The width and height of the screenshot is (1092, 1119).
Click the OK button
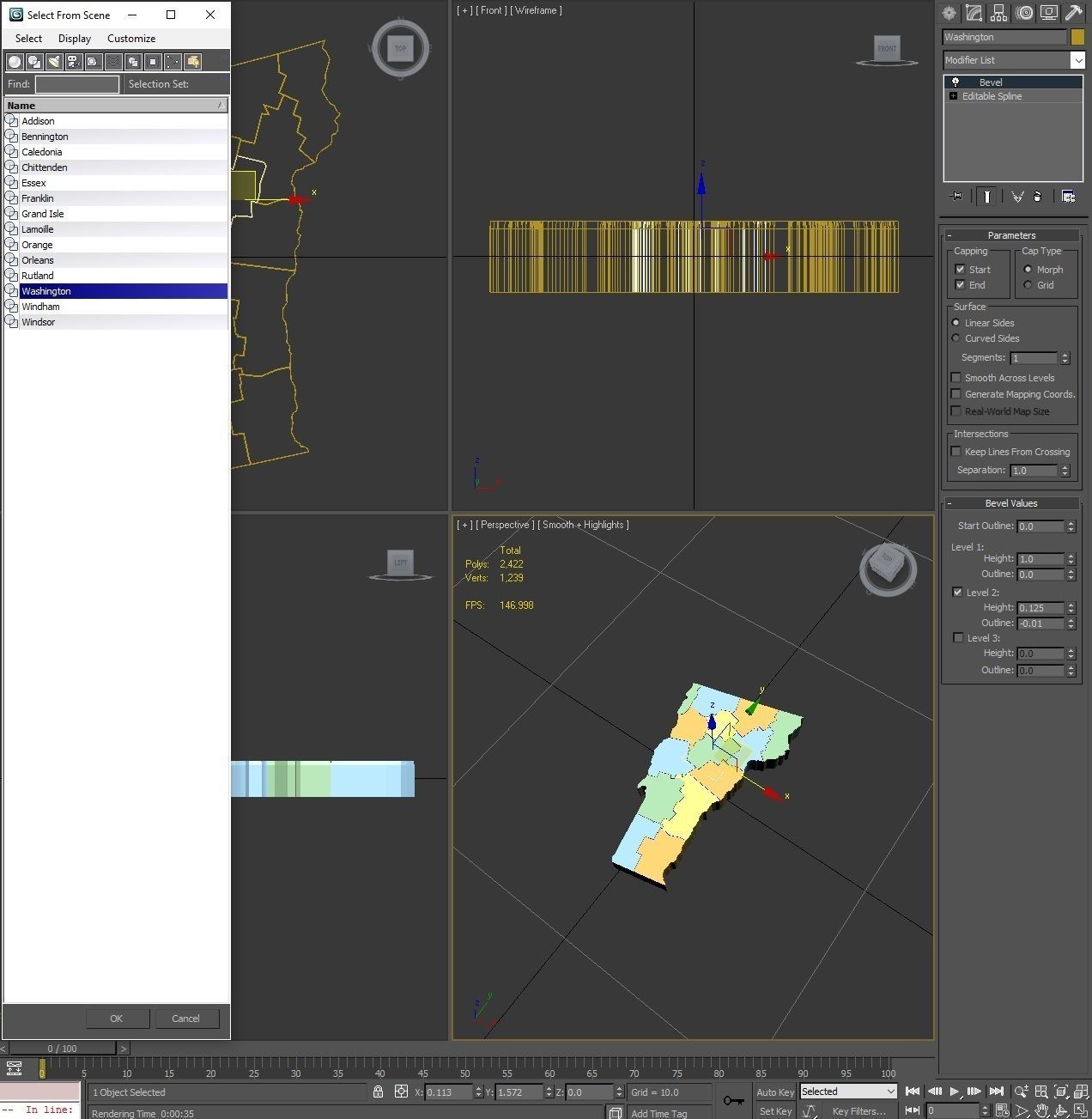(117, 1019)
